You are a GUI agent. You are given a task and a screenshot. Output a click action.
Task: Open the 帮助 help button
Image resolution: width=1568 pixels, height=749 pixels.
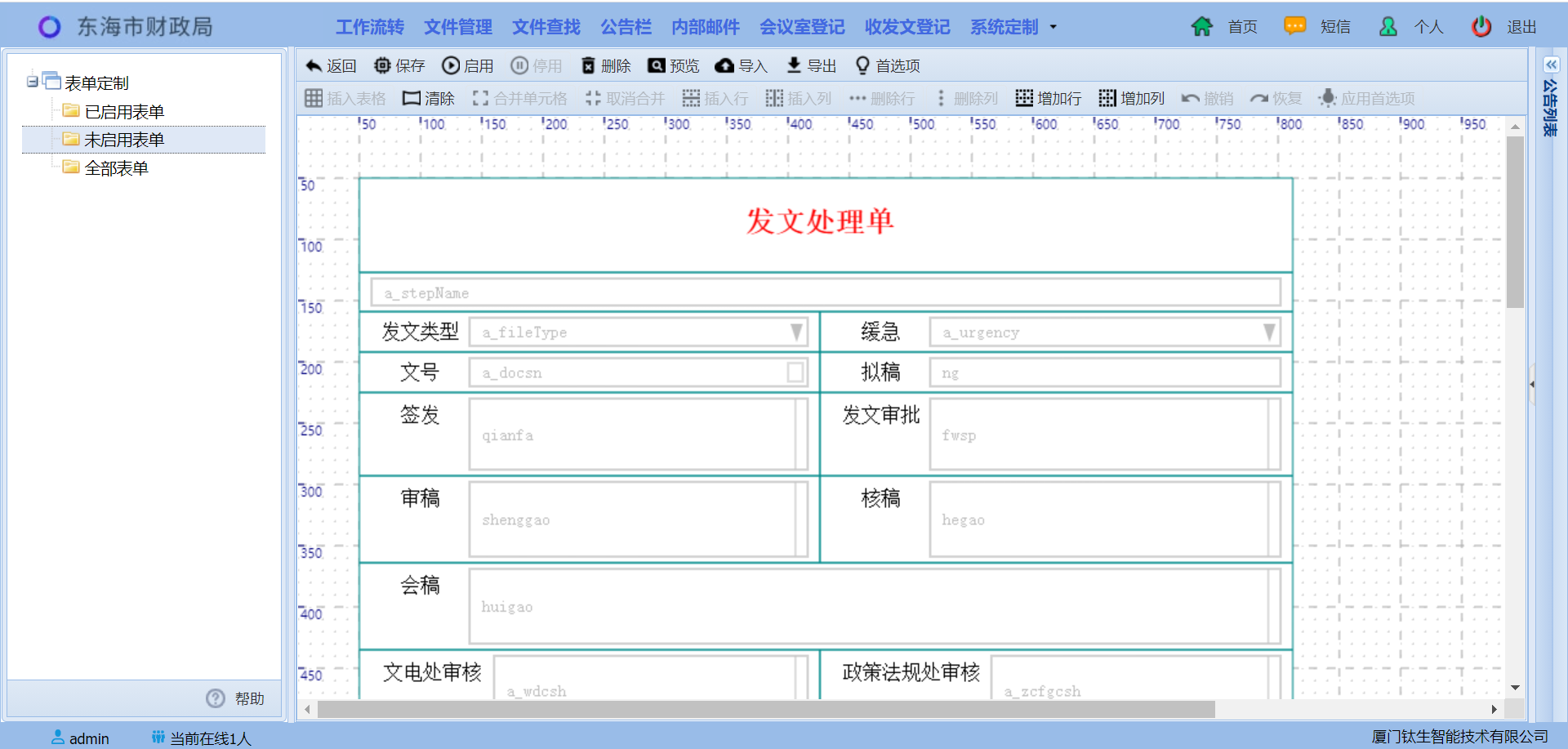[x=235, y=698]
